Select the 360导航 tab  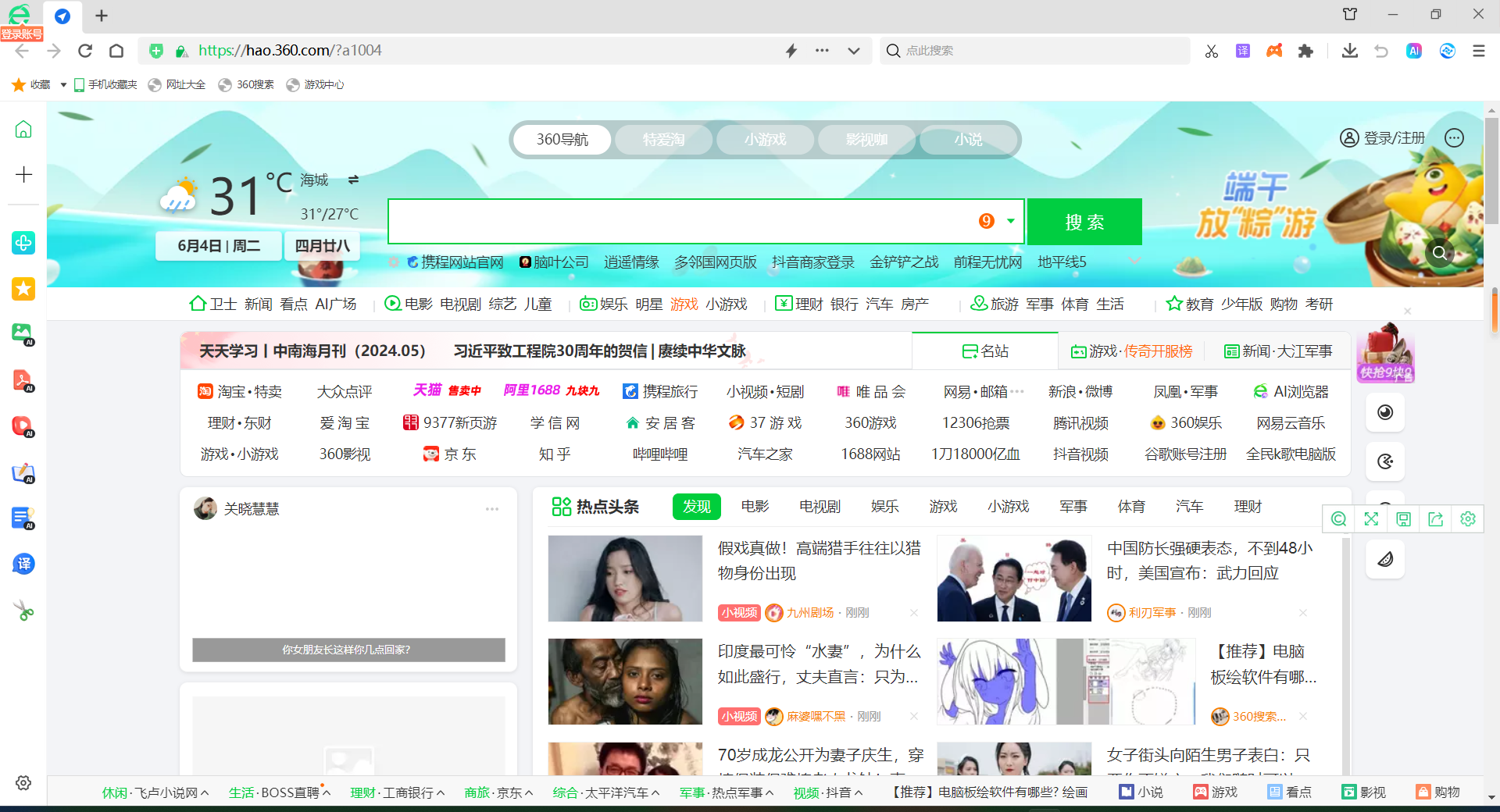coord(562,140)
